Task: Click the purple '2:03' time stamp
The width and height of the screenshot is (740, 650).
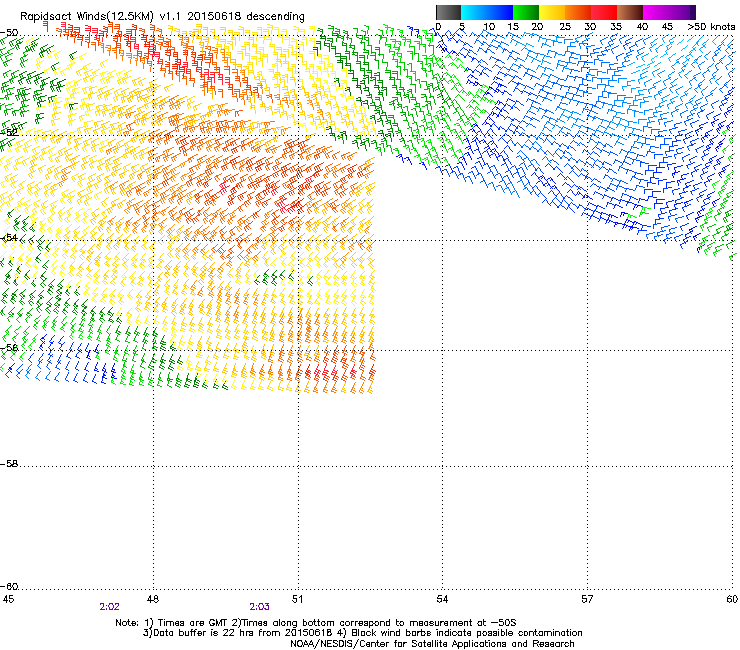Action: 260,607
